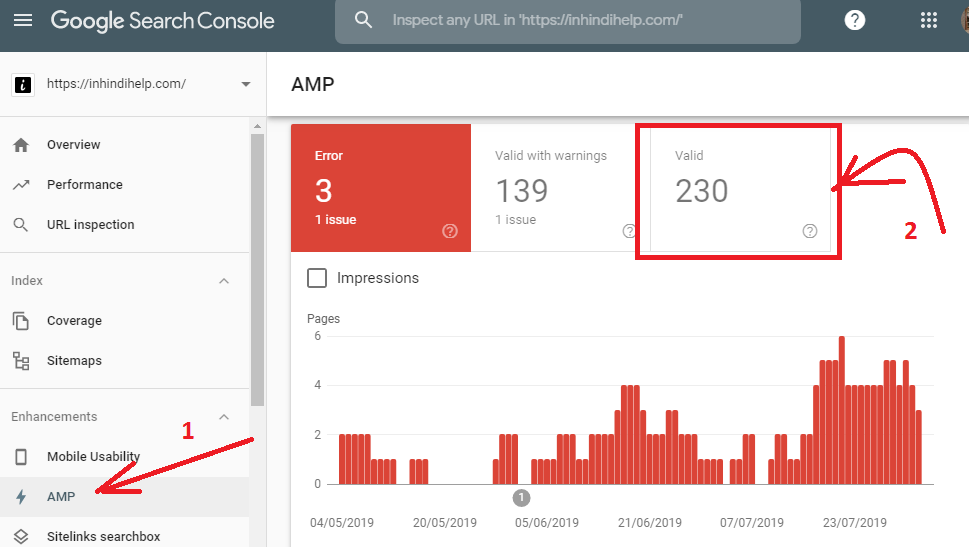Open help tooltip in Valid card
This screenshot has width=969, height=547.
[810, 231]
